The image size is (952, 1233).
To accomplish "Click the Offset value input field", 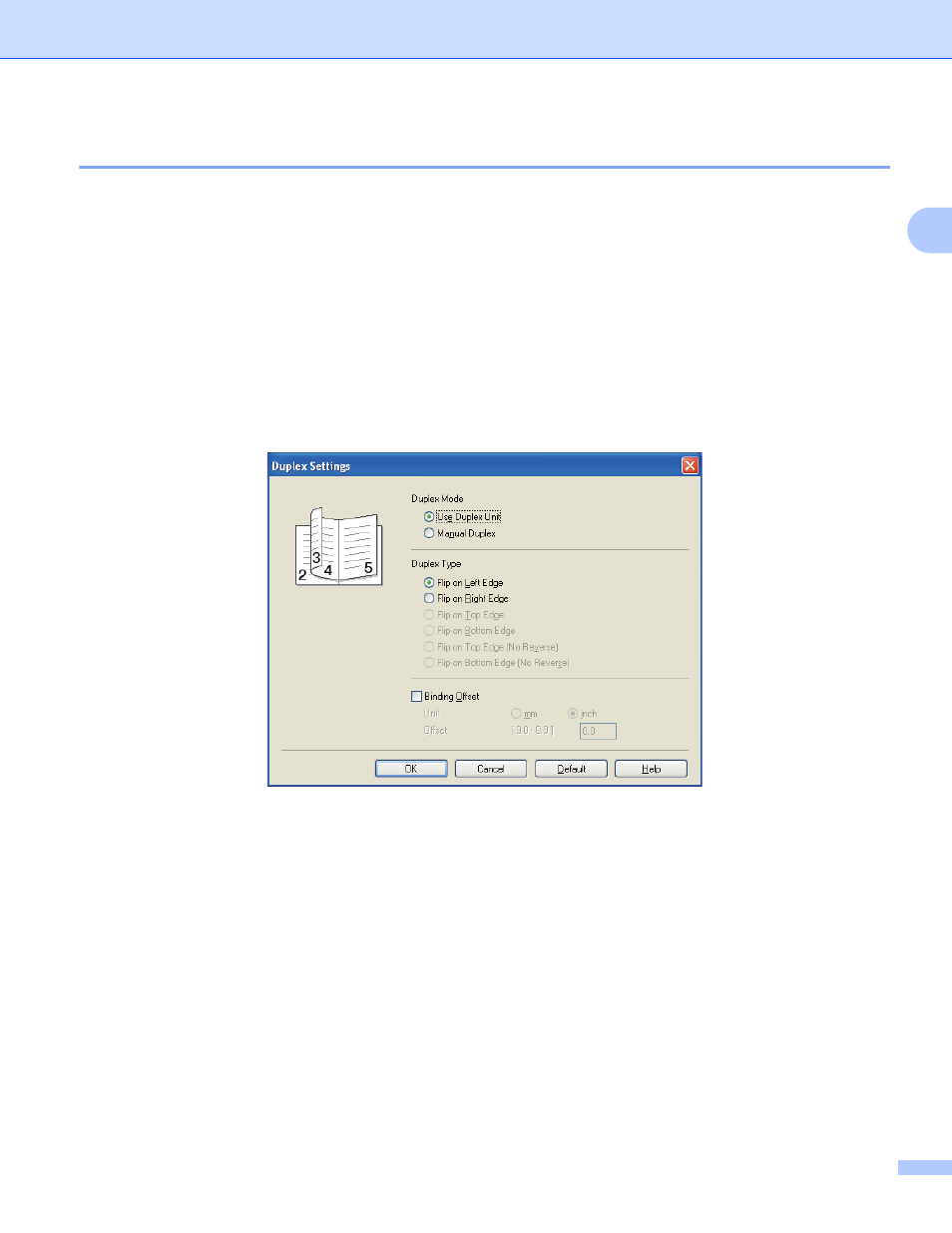I will click(x=598, y=731).
